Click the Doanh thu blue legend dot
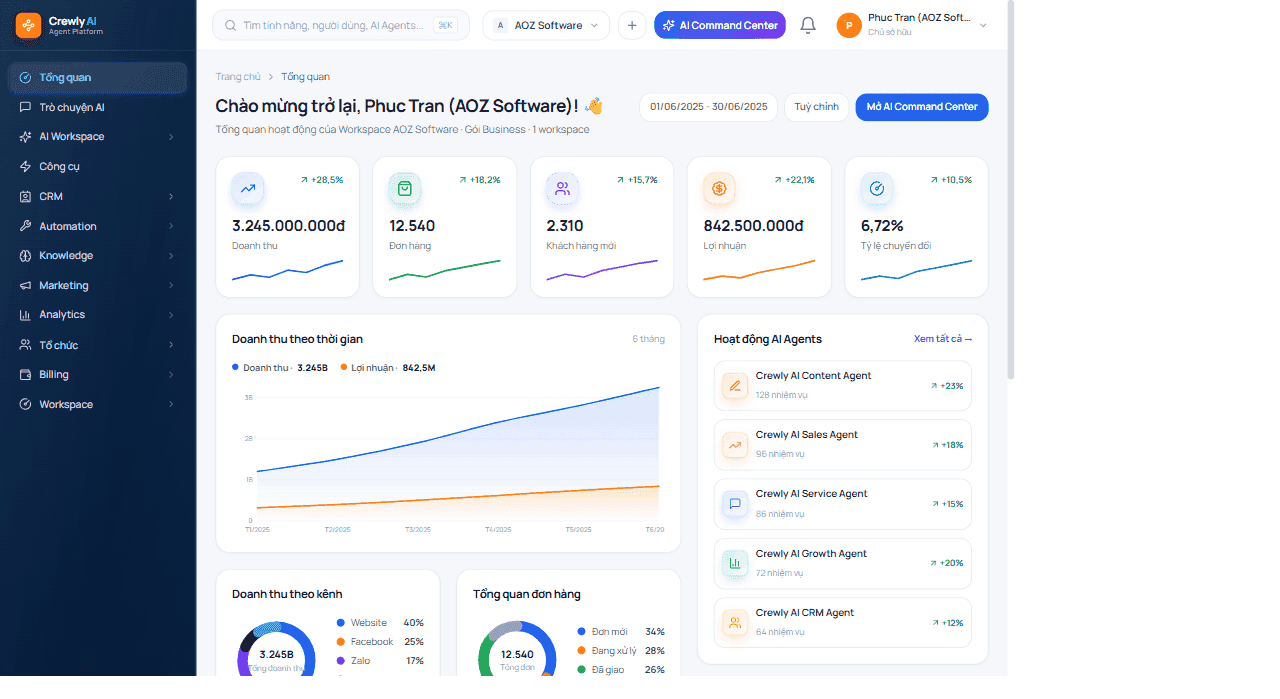The image size is (1280, 699). 235,368
